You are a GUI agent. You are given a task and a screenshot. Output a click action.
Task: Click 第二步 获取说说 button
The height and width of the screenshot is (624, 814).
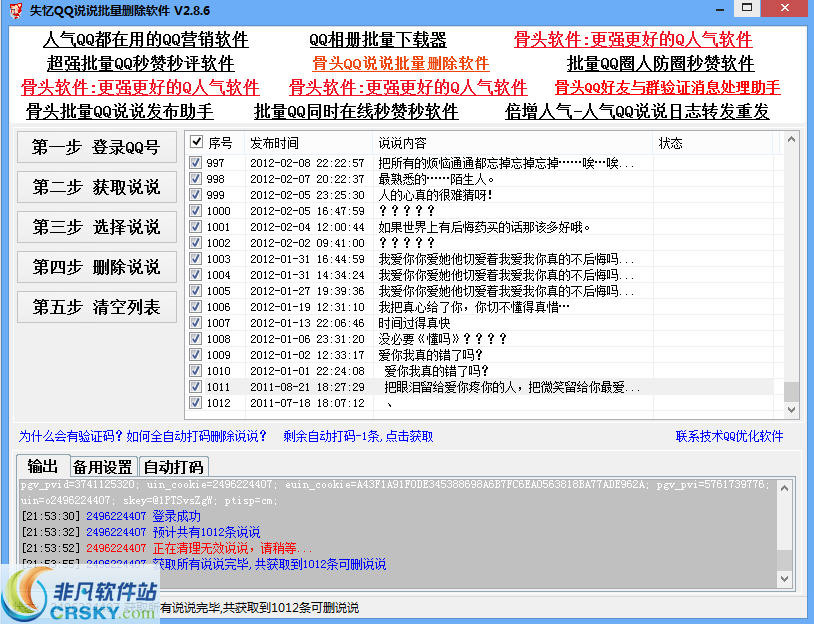point(97,187)
